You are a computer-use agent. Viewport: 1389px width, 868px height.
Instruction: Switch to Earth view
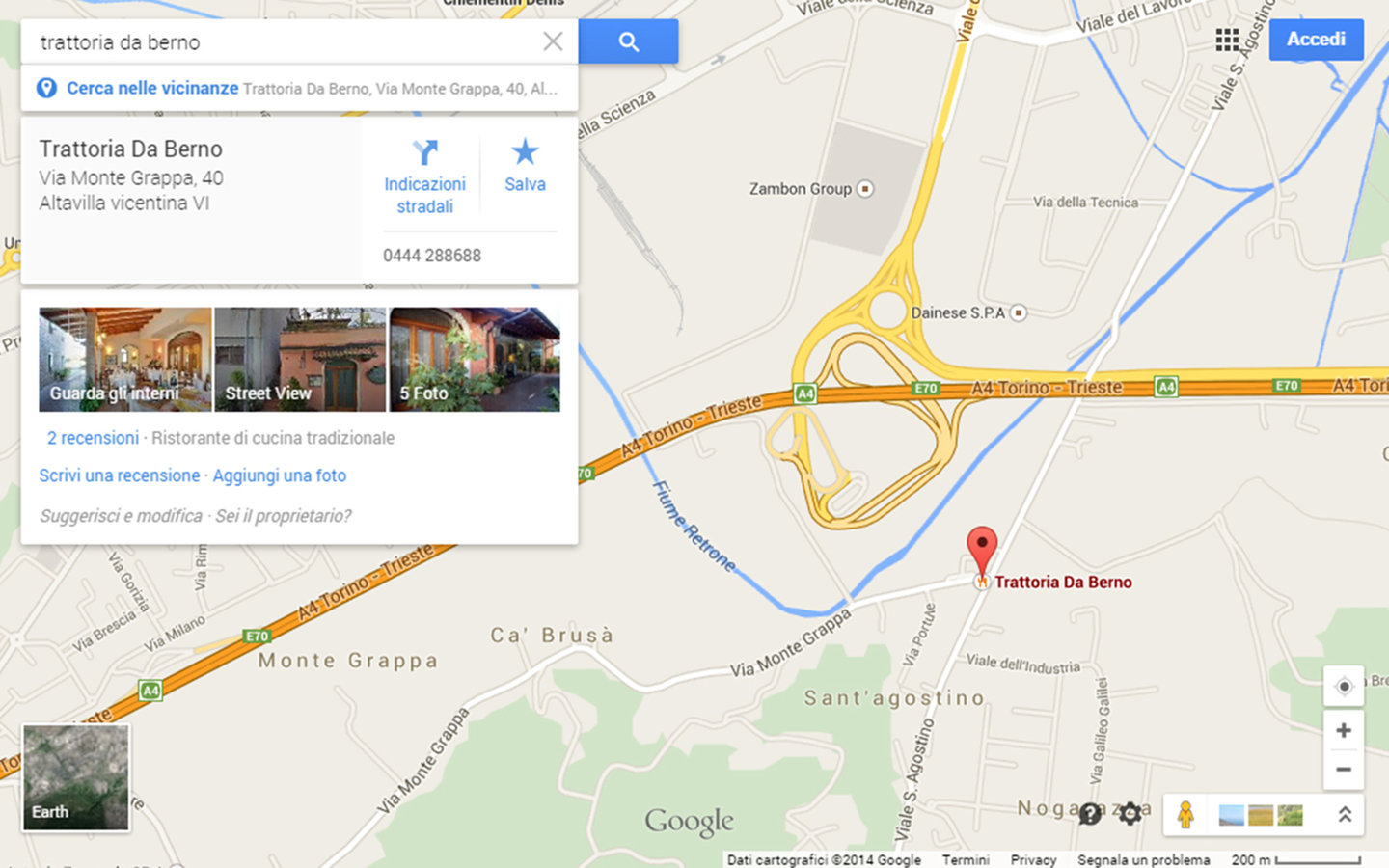pos(76,777)
